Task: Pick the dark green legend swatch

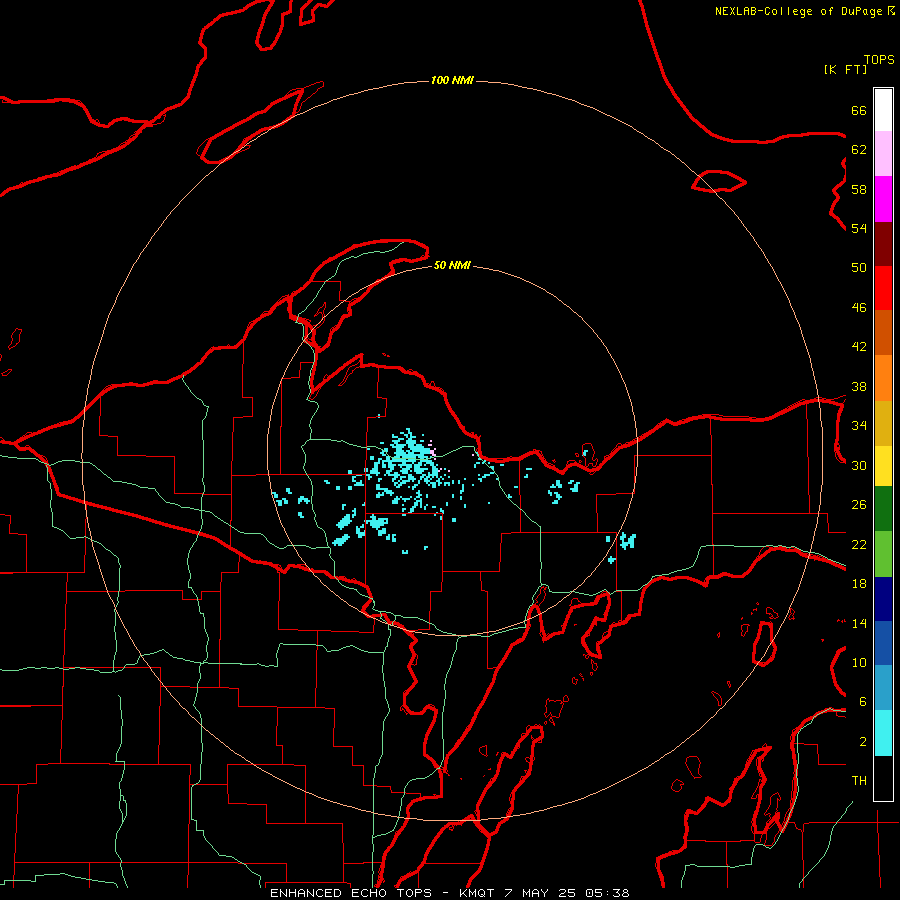Action: coord(883,509)
